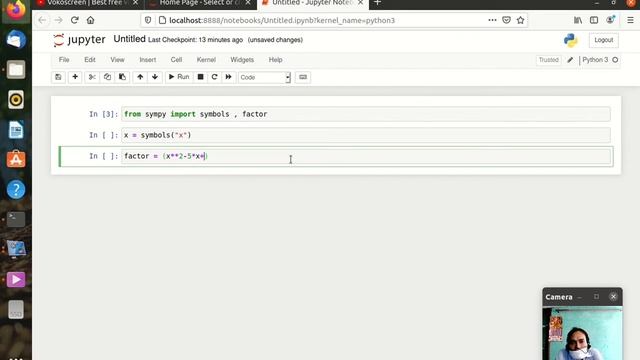This screenshot has width=640, height=360.
Task: Open Terminal from the dock
Action: click(x=16, y=220)
